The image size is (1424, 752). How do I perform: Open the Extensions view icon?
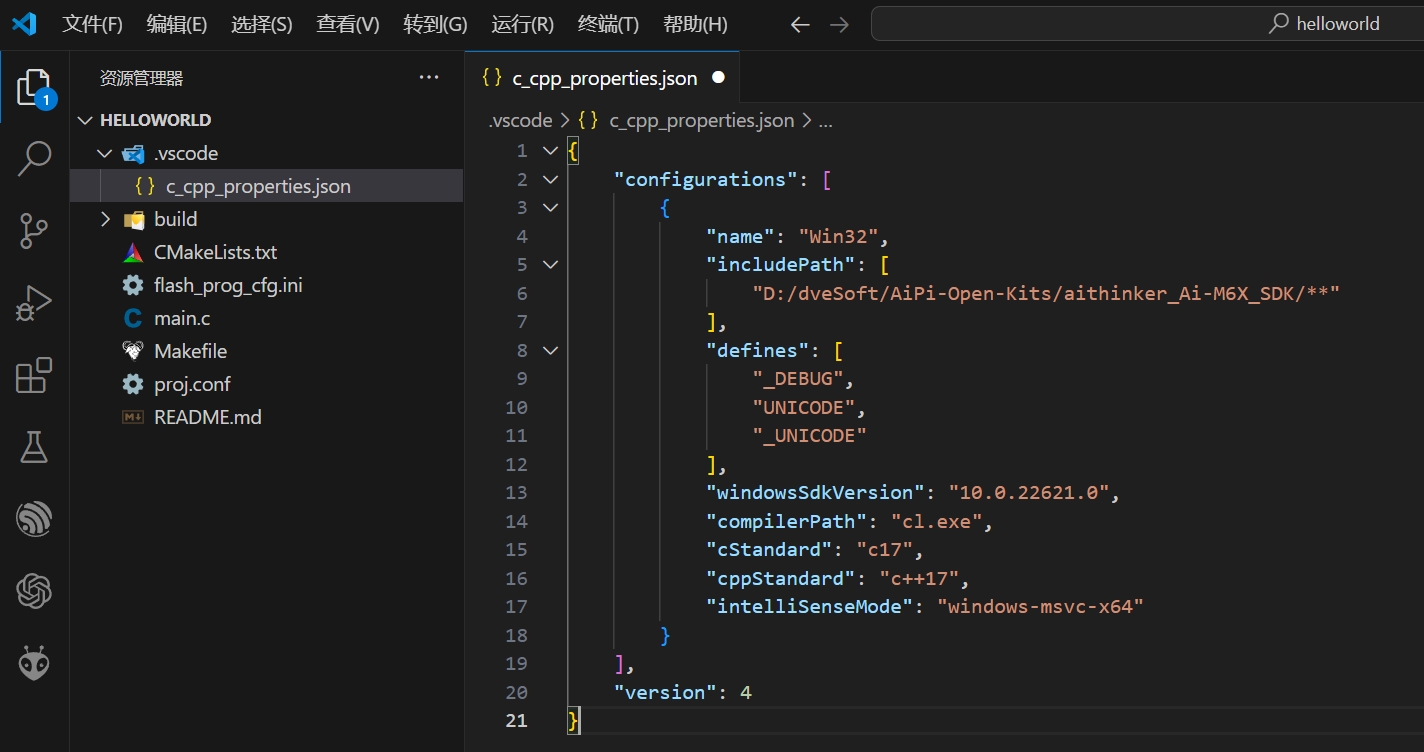35,375
